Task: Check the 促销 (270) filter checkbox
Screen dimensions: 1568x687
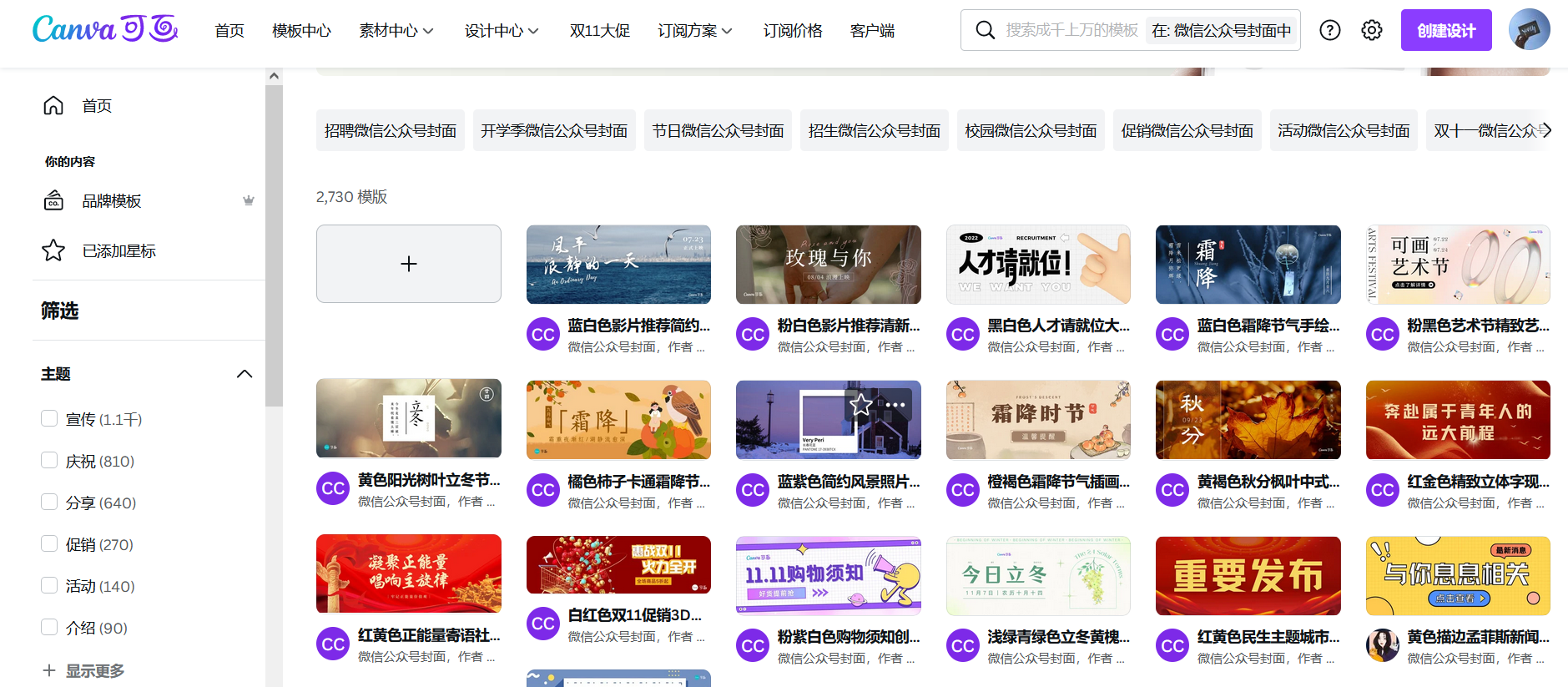Action: (49, 543)
